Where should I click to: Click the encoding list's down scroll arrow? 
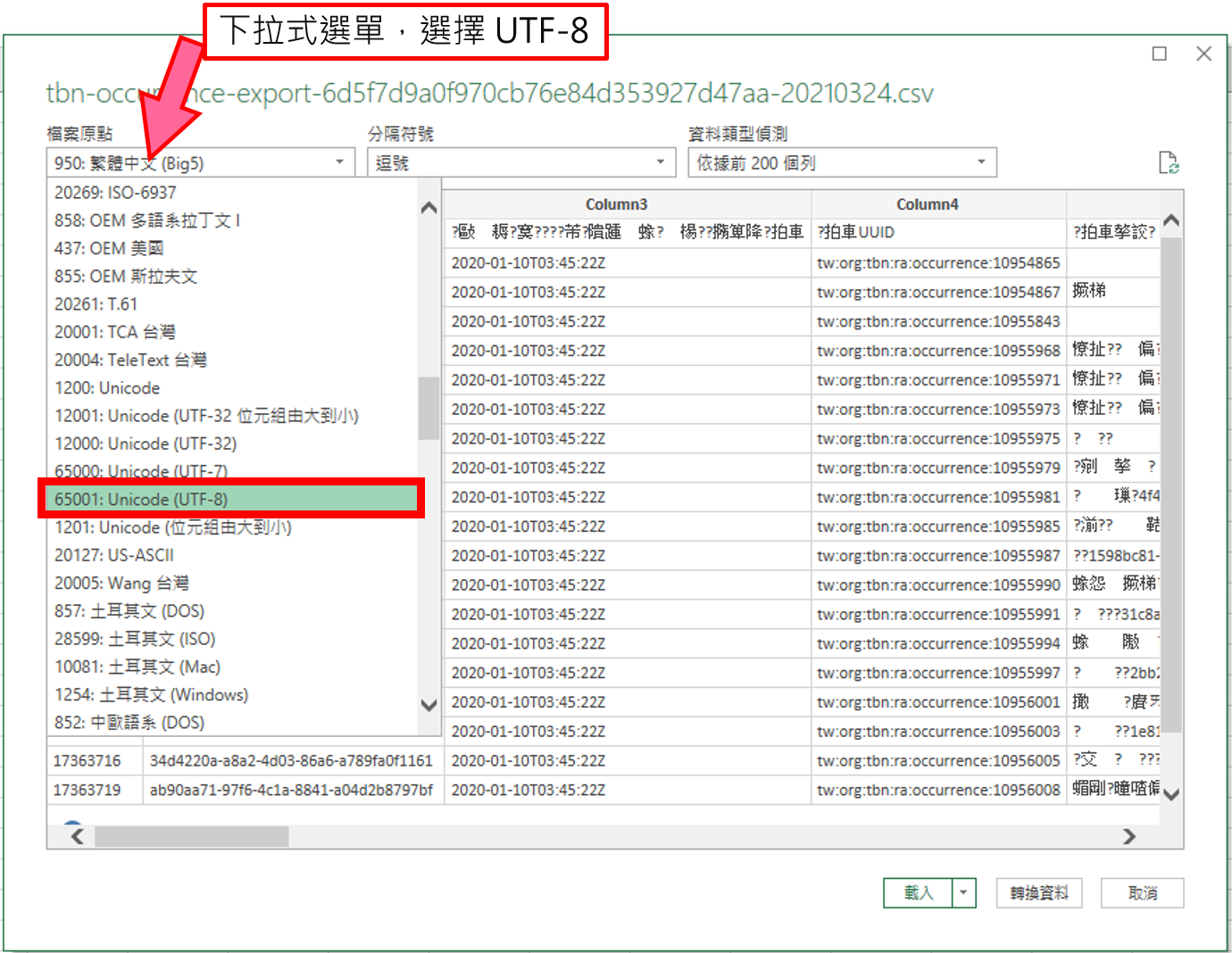429,705
